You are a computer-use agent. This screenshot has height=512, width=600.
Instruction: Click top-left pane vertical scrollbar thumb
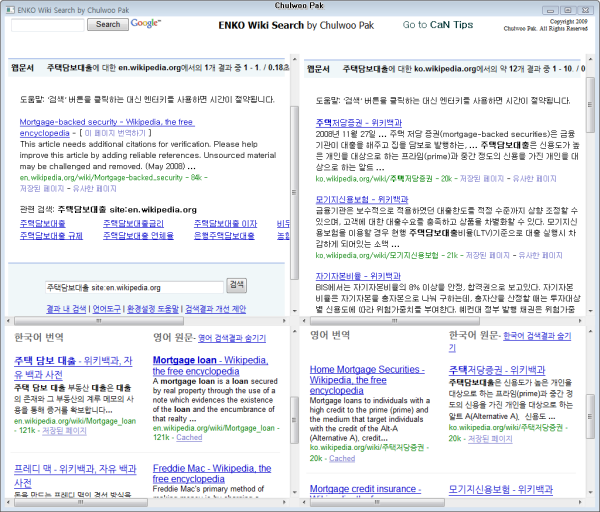(x=294, y=192)
